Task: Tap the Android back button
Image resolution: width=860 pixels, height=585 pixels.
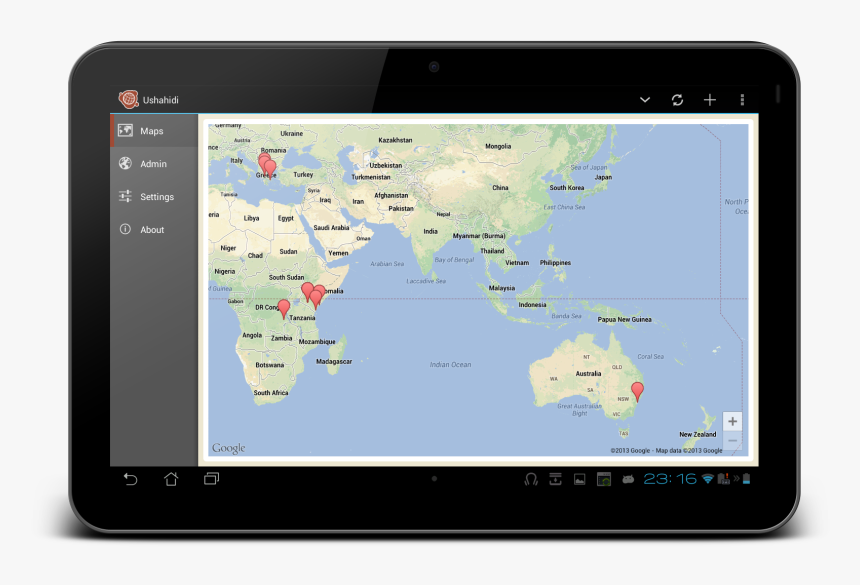Action: (131, 479)
